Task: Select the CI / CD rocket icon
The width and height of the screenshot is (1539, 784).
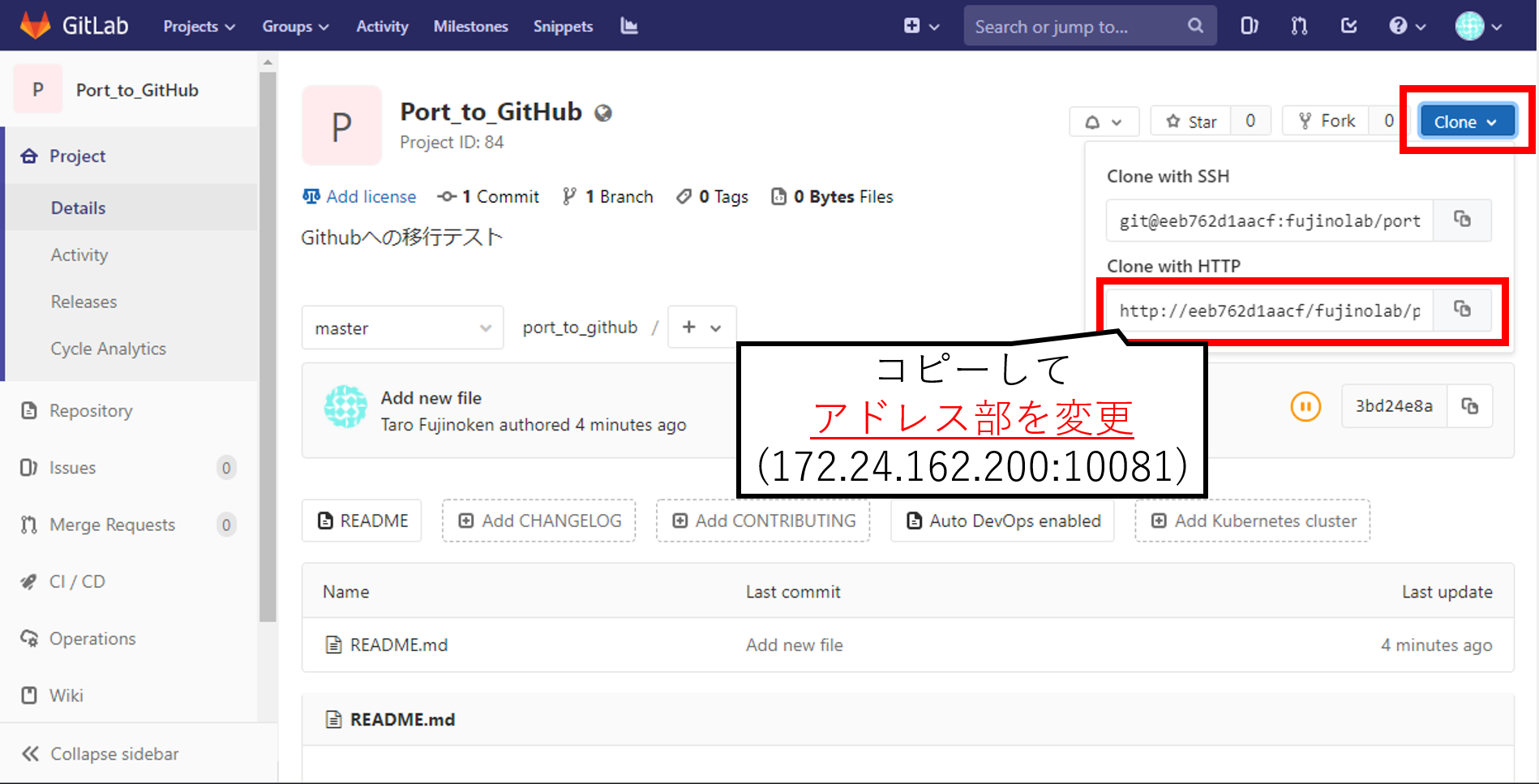Action: tap(29, 581)
